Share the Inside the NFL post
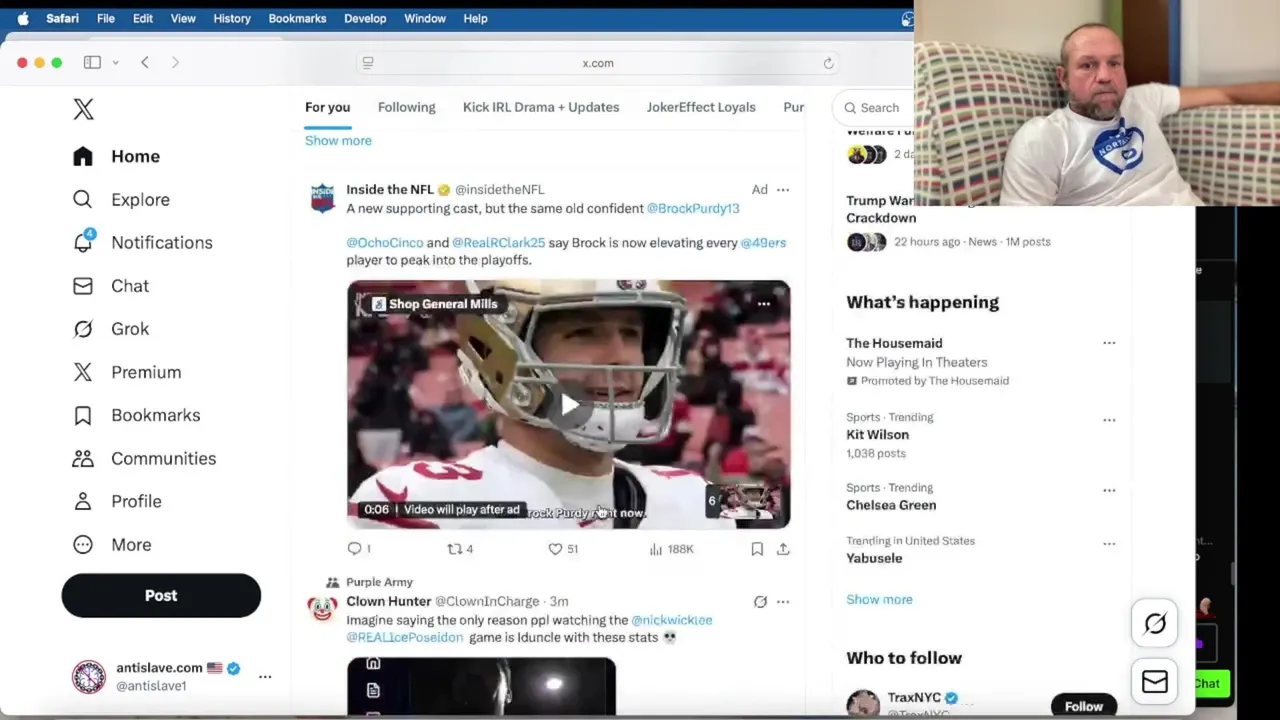The image size is (1280, 720). (783, 548)
